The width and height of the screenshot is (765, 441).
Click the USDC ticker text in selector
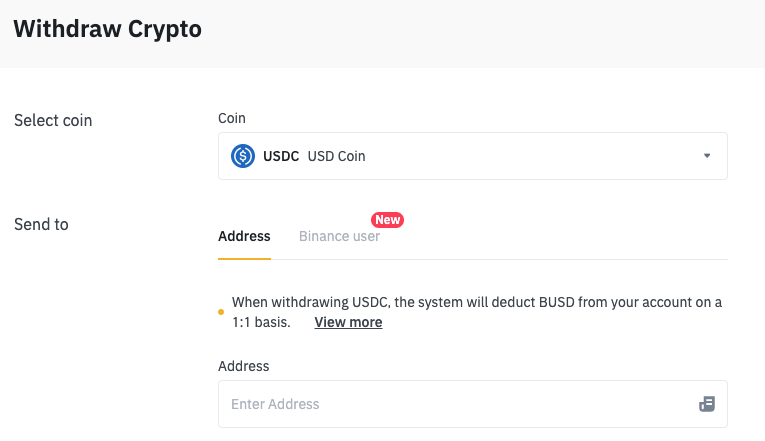[281, 156]
